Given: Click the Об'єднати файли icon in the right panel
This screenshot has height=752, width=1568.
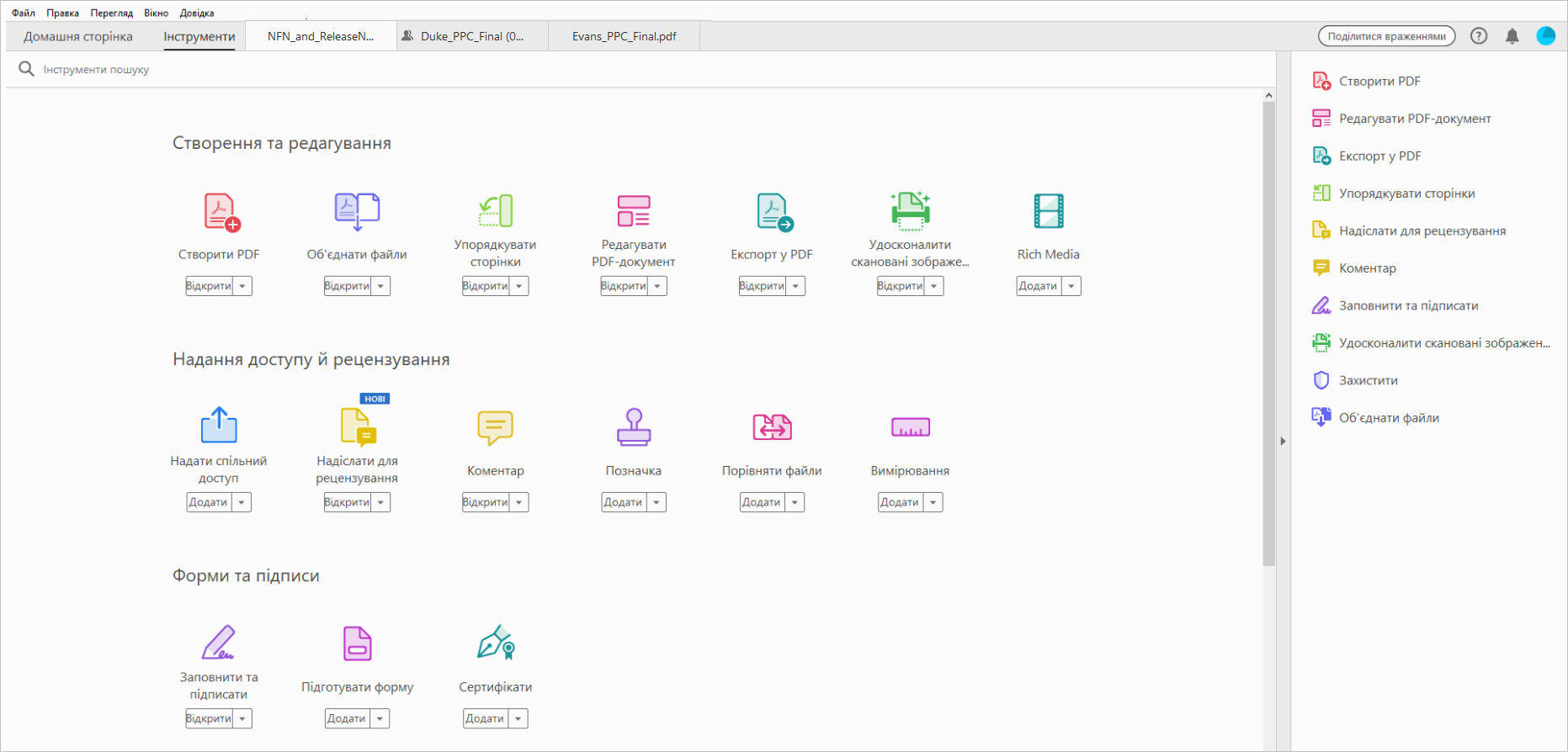Looking at the screenshot, I should [x=1321, y=417].
